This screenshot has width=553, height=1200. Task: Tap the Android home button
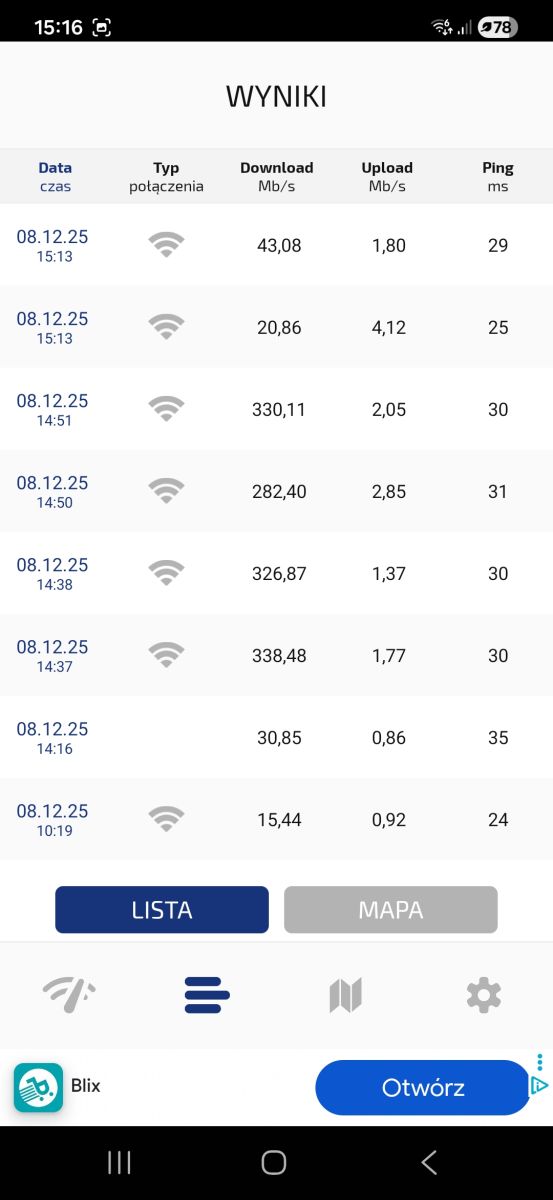point(273,1162)
